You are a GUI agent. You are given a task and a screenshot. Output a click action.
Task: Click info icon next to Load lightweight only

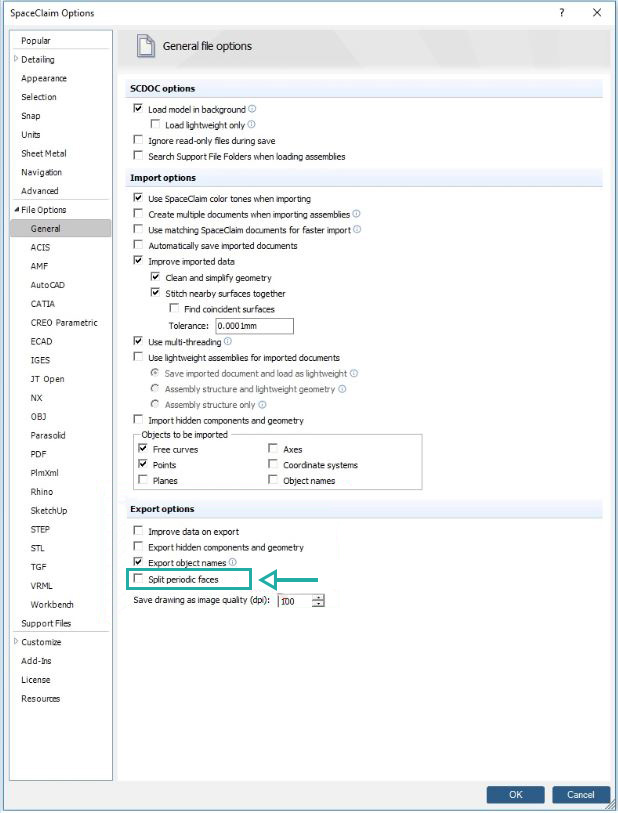click(x=250, y=125)
